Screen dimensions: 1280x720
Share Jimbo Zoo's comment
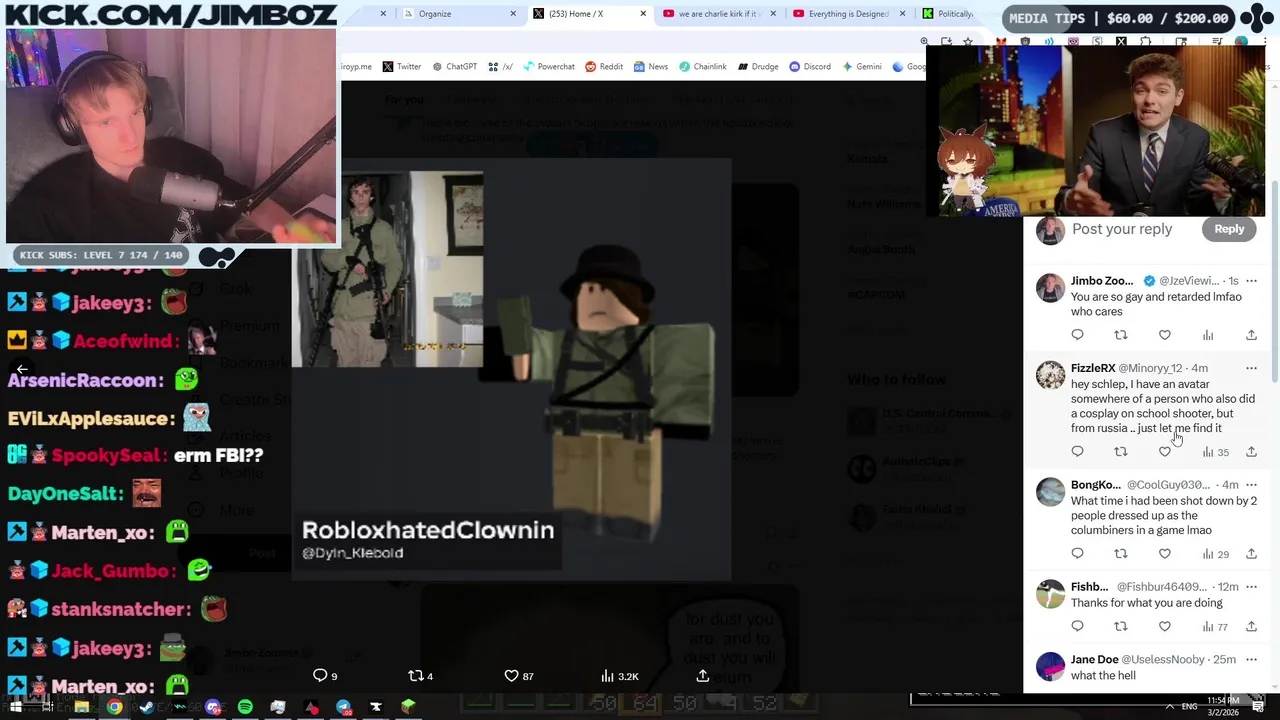tap(1251, 335)
